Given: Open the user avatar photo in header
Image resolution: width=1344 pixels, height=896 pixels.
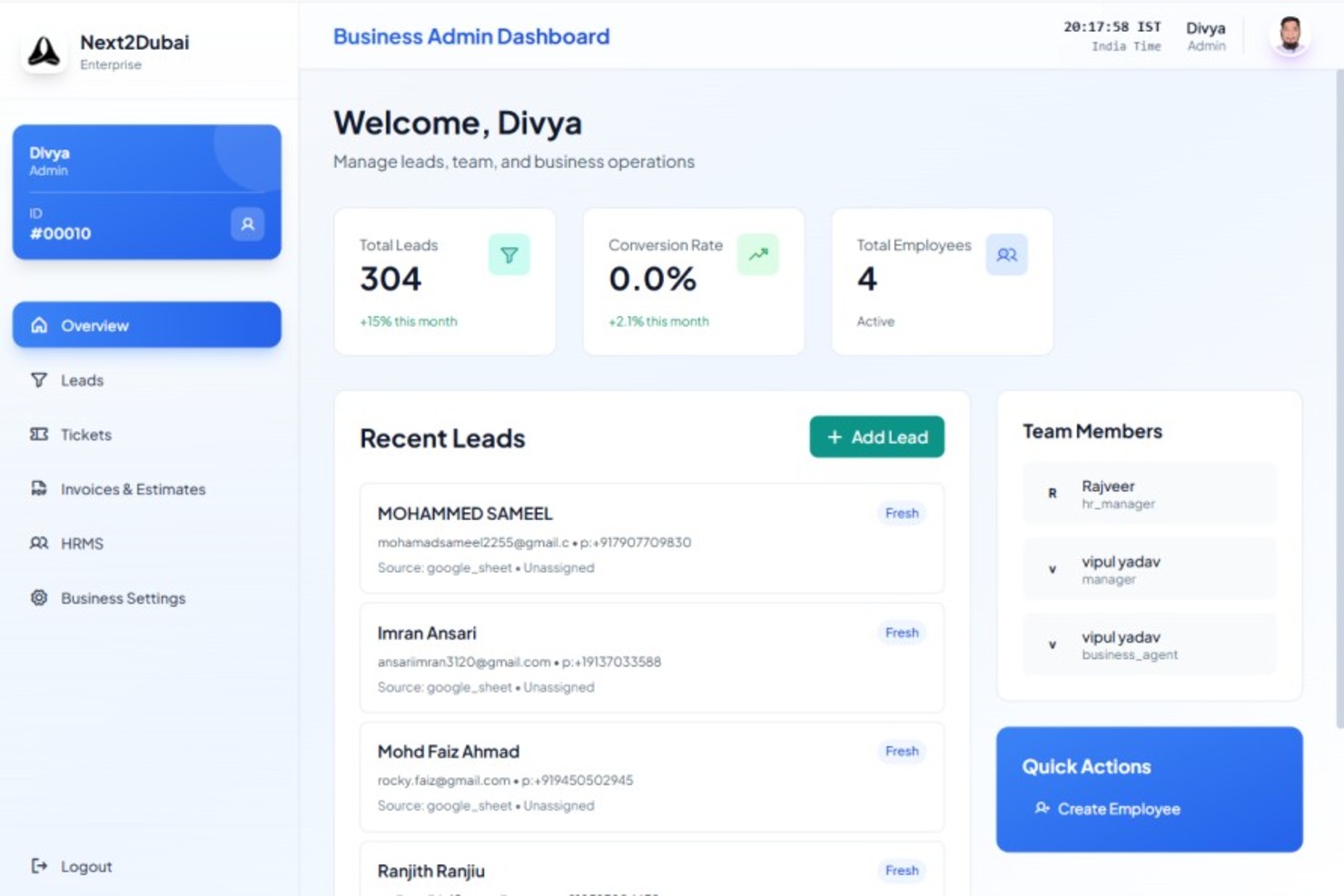Looking at the screenshot, I should coord(1290,35).
